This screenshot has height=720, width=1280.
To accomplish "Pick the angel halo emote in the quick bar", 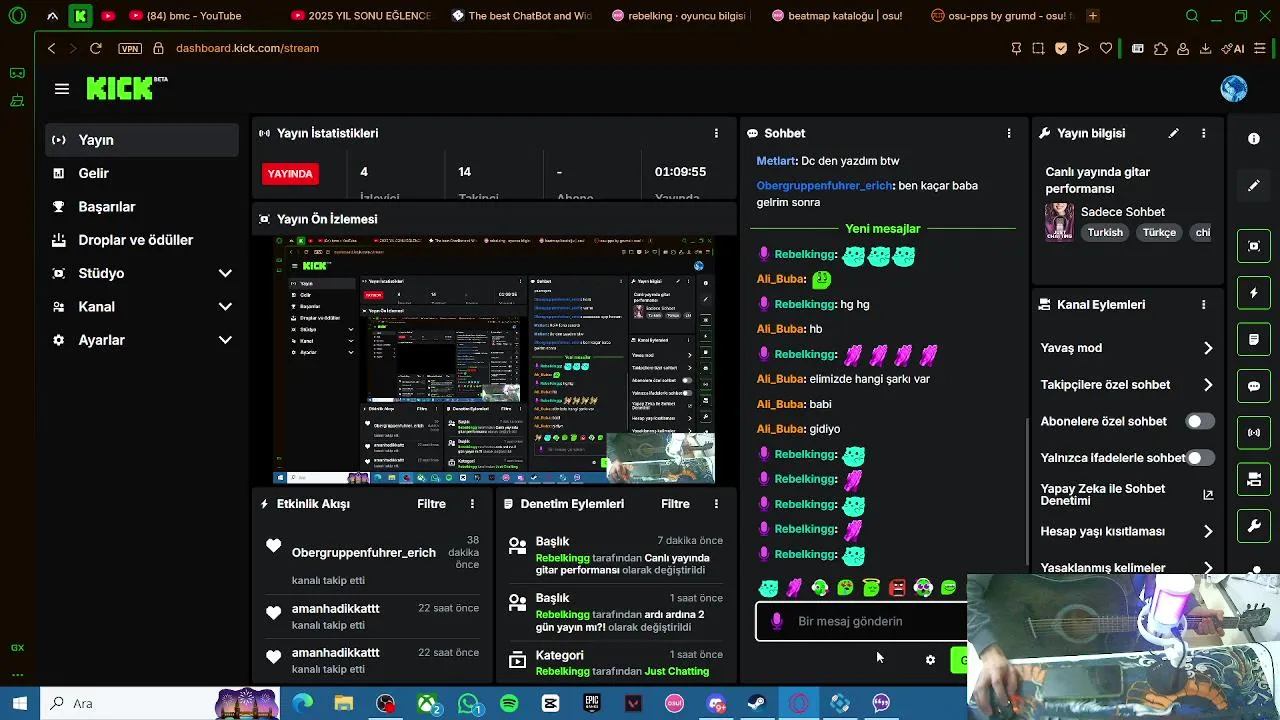I will [x=871, y=588].
